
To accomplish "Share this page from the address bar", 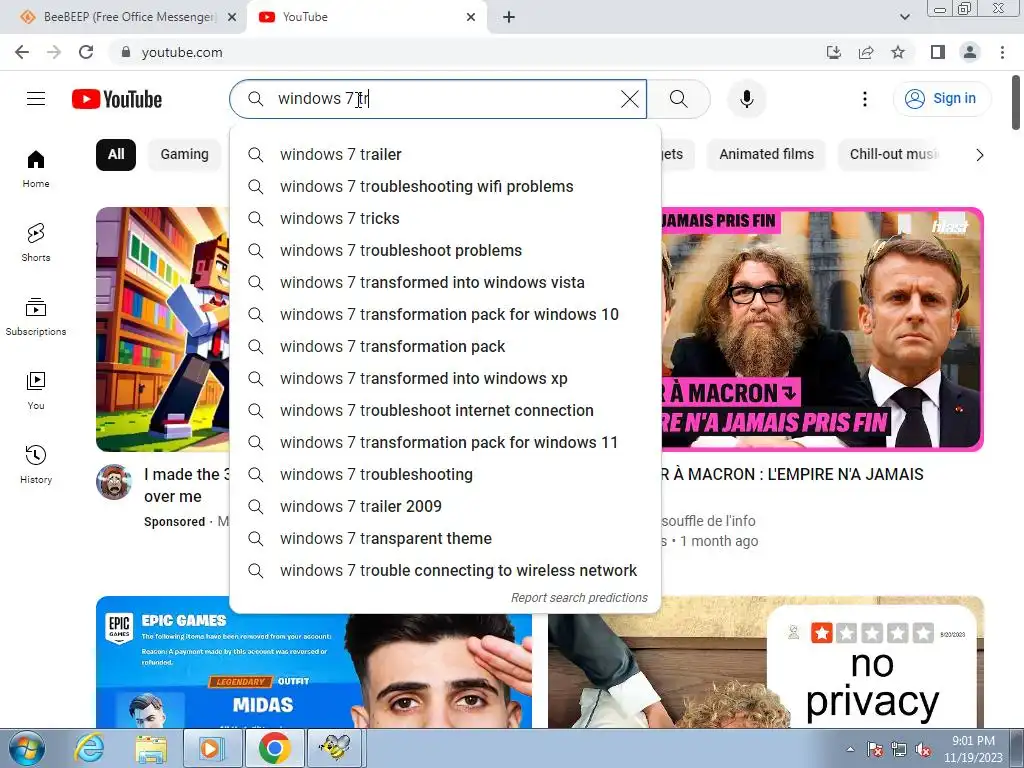I will (x=866, y=52).
